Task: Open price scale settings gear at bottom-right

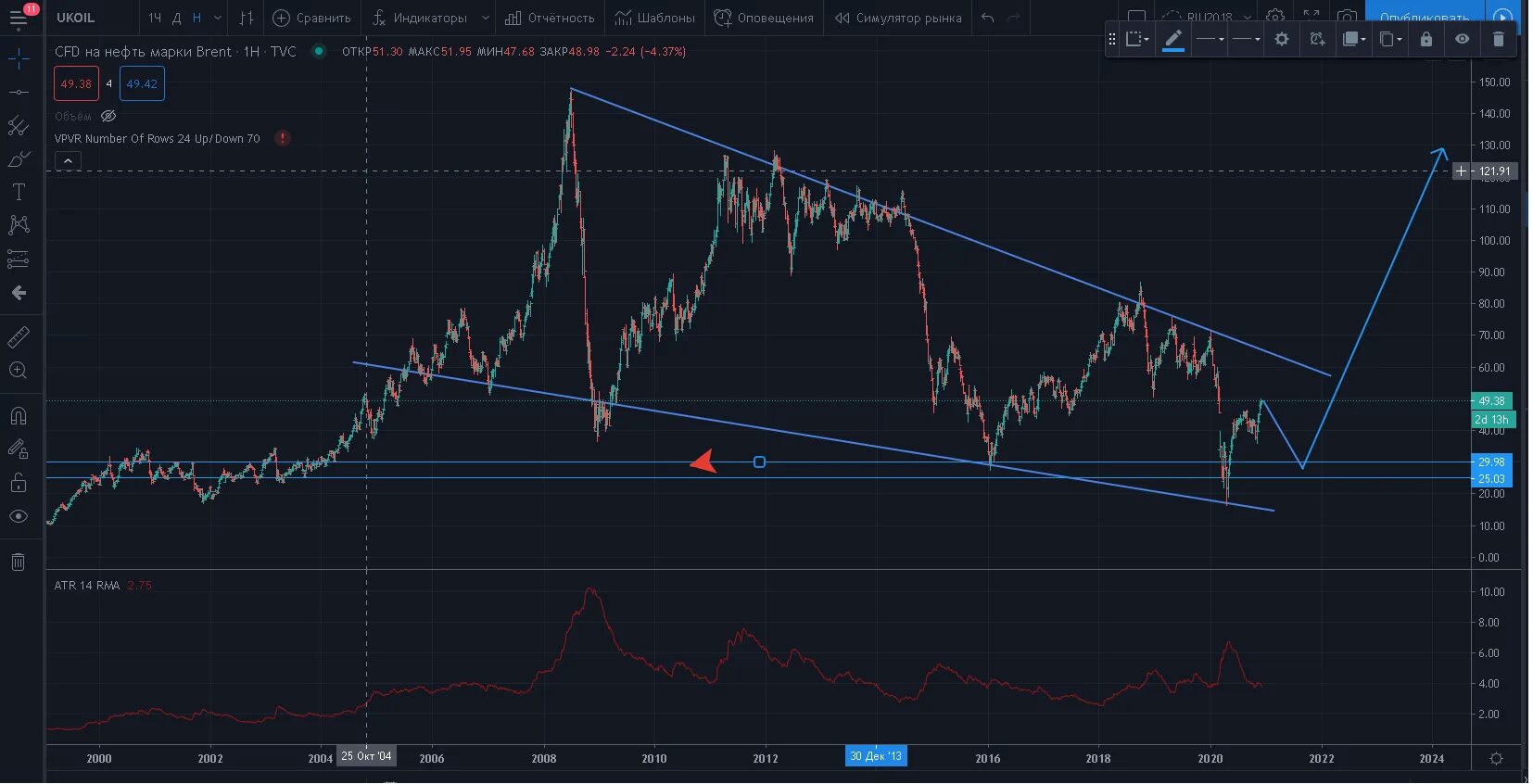Action: (1496, 758)
